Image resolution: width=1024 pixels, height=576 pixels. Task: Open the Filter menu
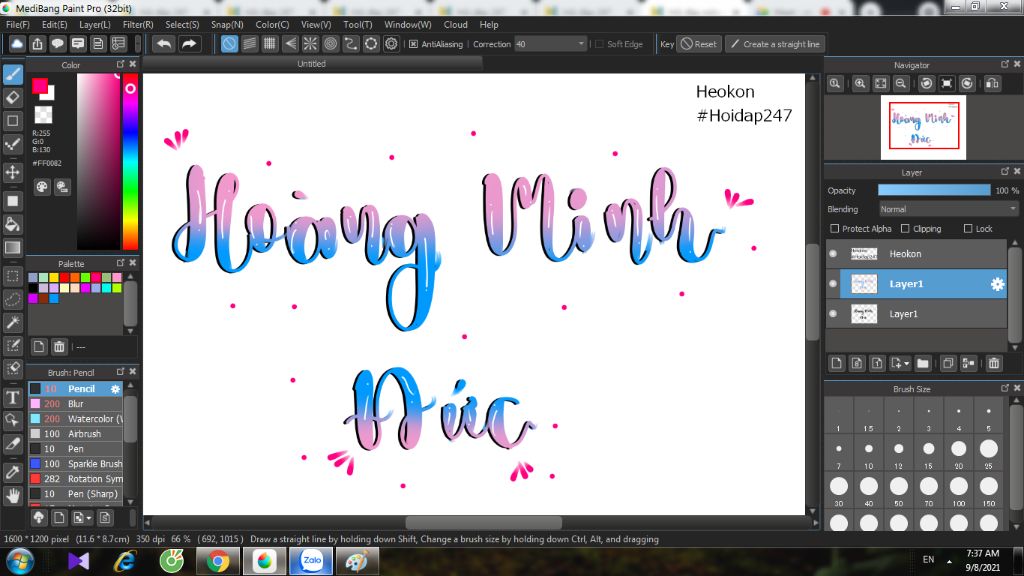click(138, 24)
